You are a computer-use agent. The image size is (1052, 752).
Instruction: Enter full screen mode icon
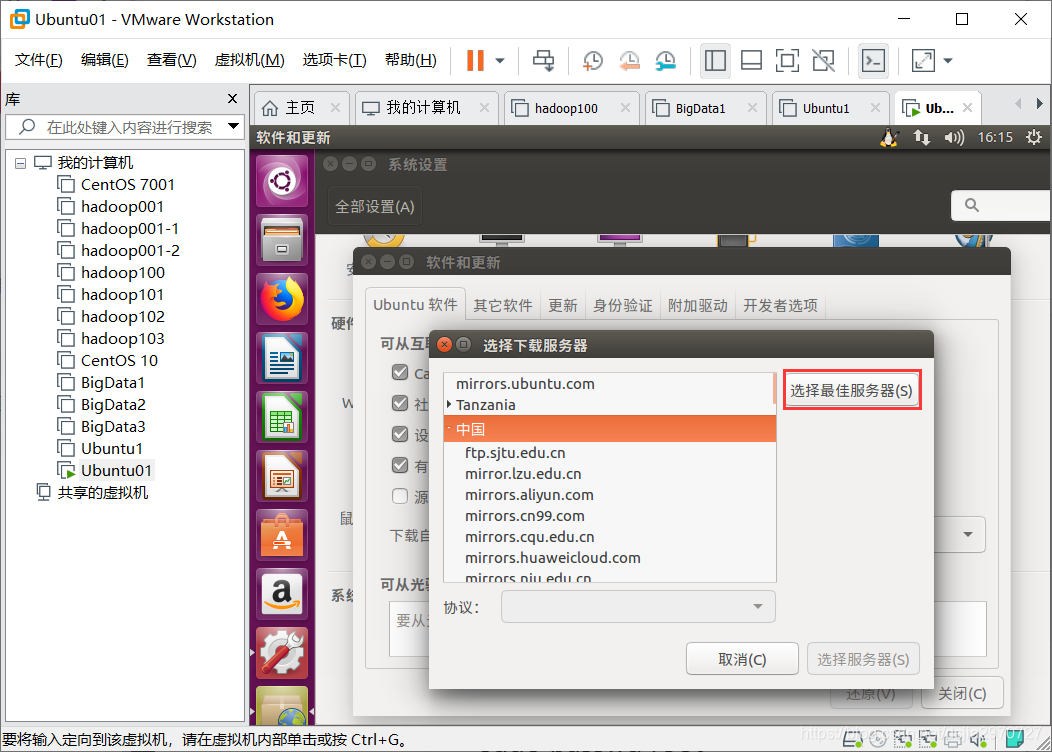tap(787, 60)
